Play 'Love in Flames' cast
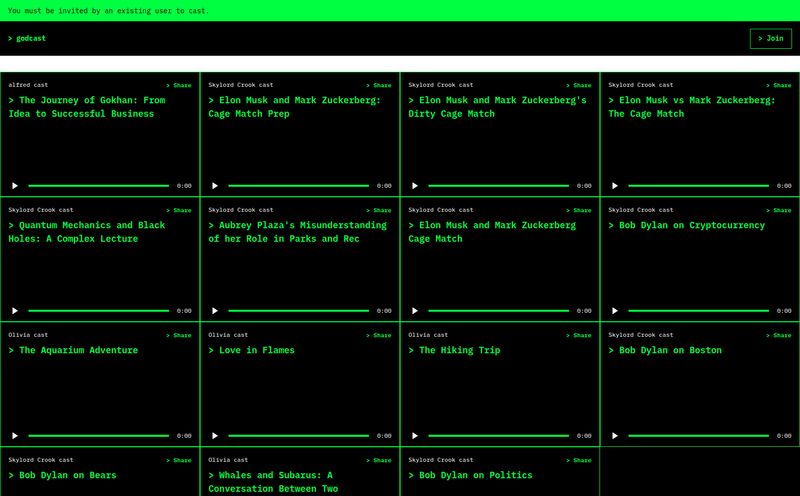800x496 pixels. point(215,436)
